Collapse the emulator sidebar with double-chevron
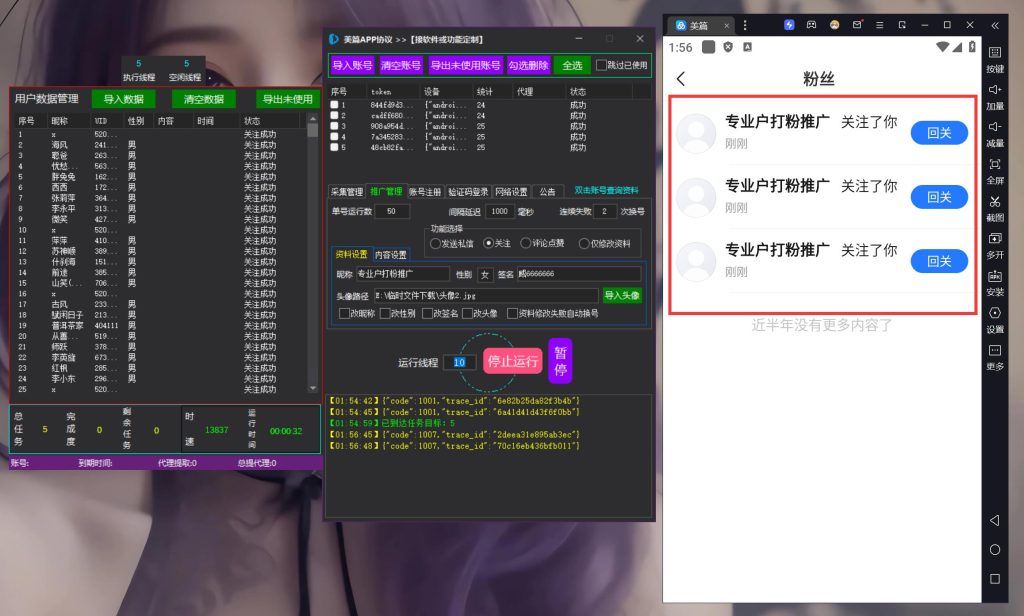The width and height of the screenshot is (1024, 616). pos(994,25)
